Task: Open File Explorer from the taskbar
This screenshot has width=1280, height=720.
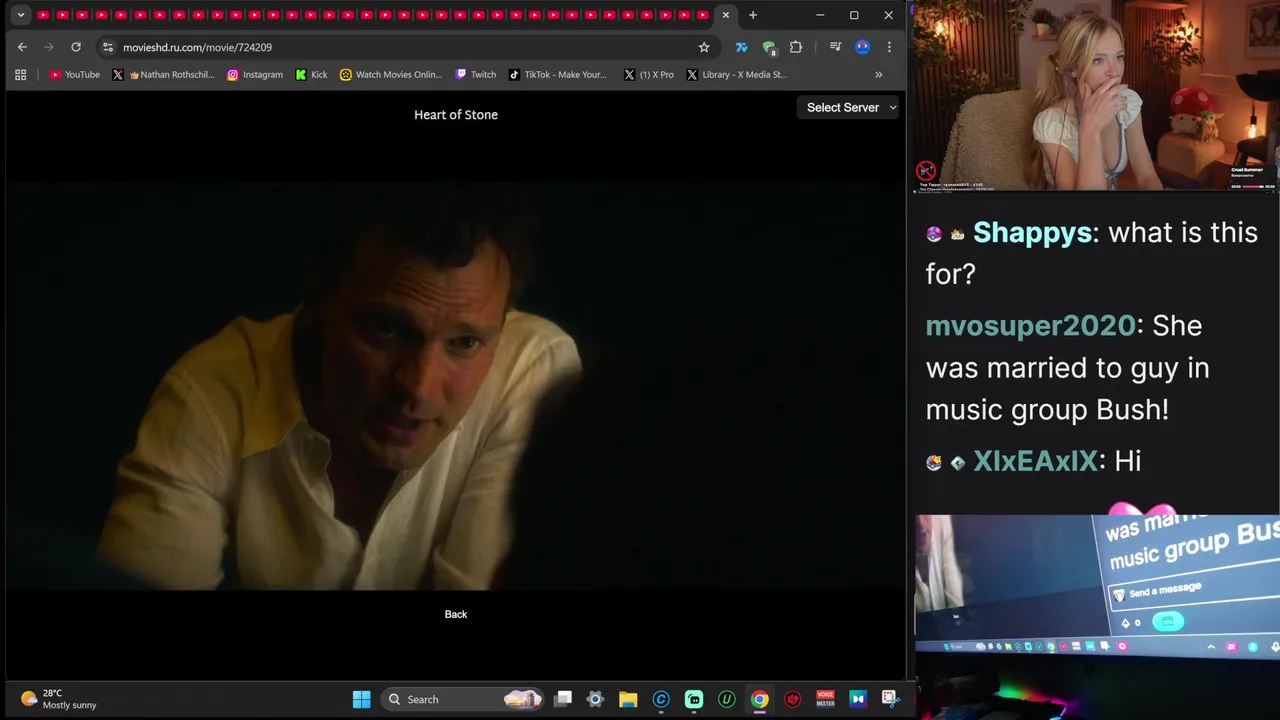Action: click(x=628, y=699)
